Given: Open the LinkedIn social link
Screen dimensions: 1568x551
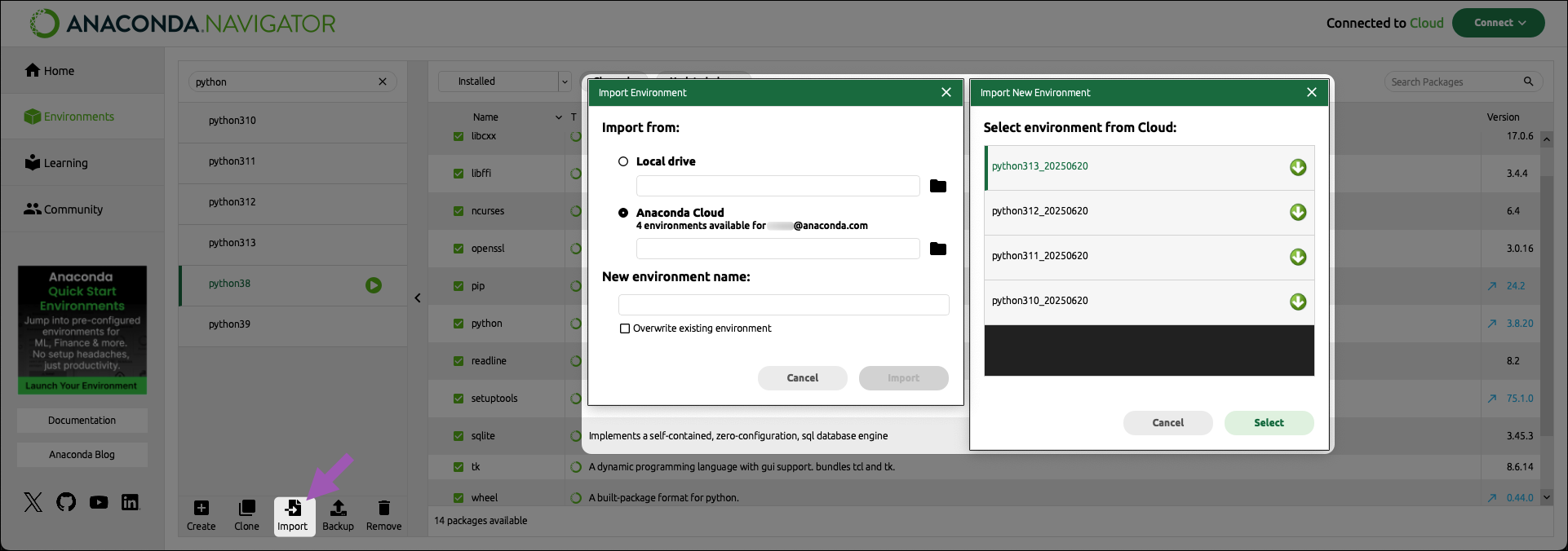Looking at the screenshot, I should click(x=131, y=502).
